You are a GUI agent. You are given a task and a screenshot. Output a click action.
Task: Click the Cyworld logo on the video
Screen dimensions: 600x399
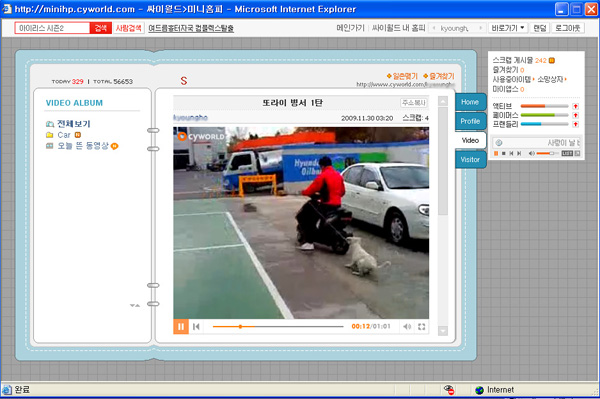coord(201,137)
